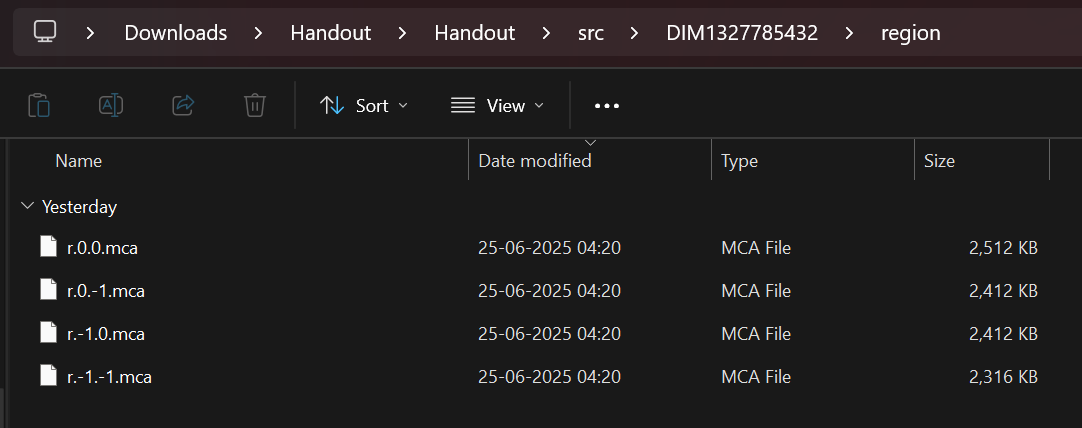This screenshot has height=428, width=1082.
Task: Go to the src breadcrumb folder
Action: [591, 32]
